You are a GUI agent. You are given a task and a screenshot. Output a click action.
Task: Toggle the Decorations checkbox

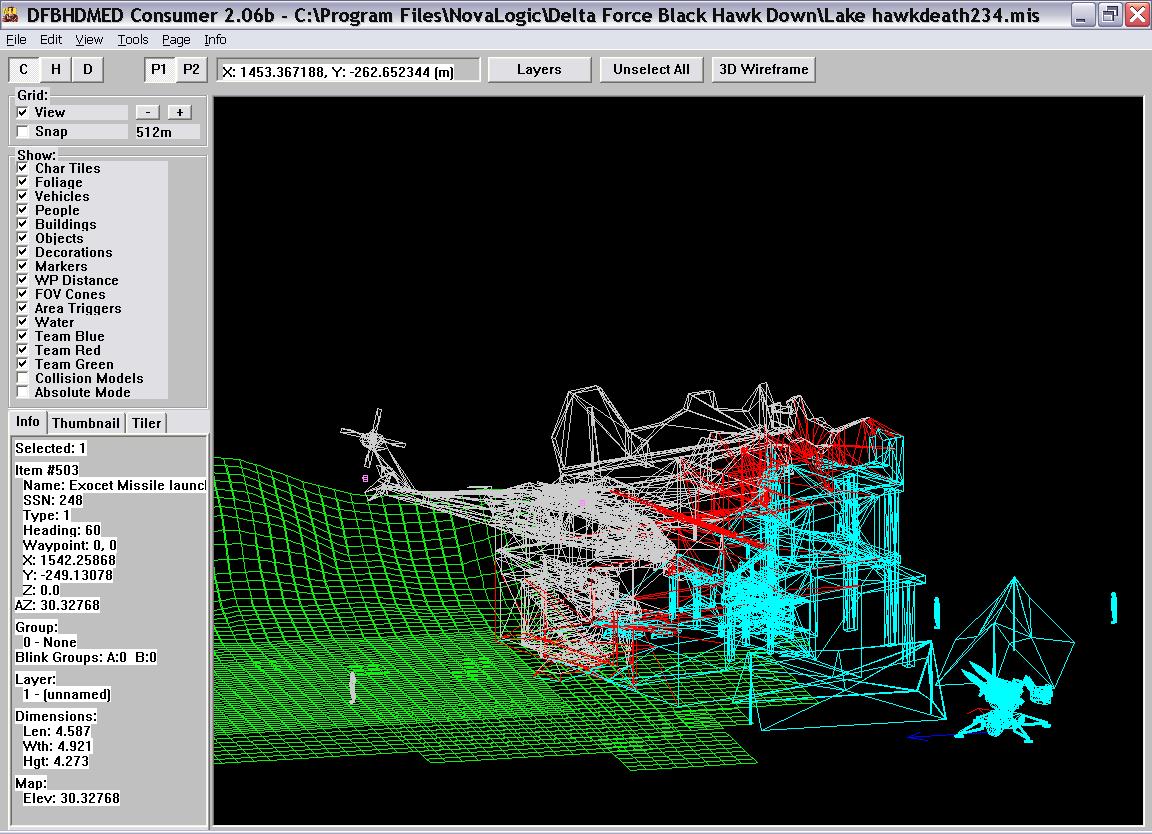pos(23,252)
